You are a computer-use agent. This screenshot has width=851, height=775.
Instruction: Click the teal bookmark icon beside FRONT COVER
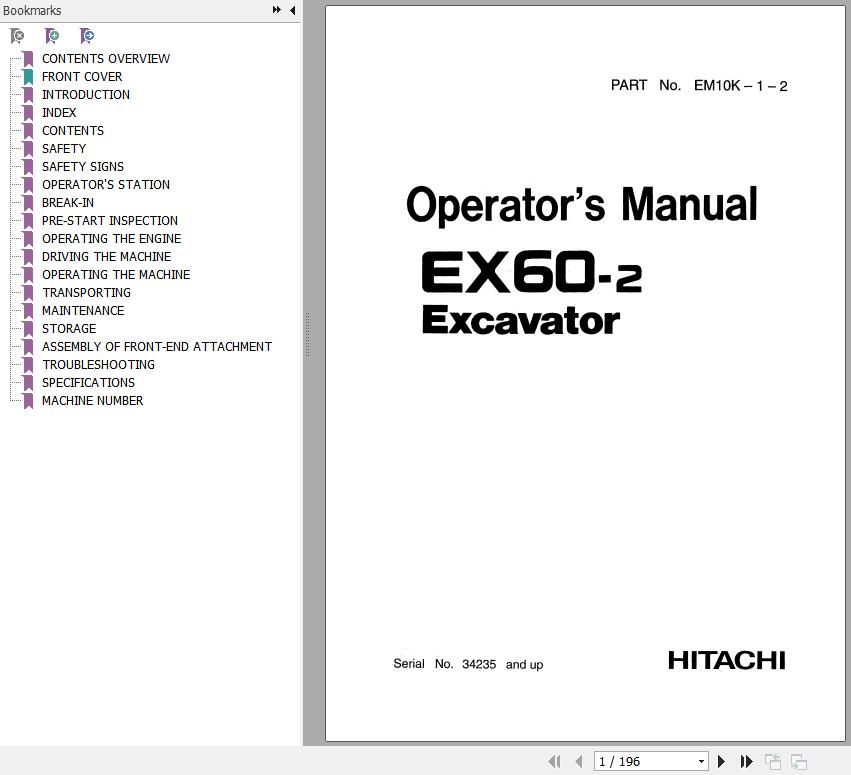[x=28, y=77]
